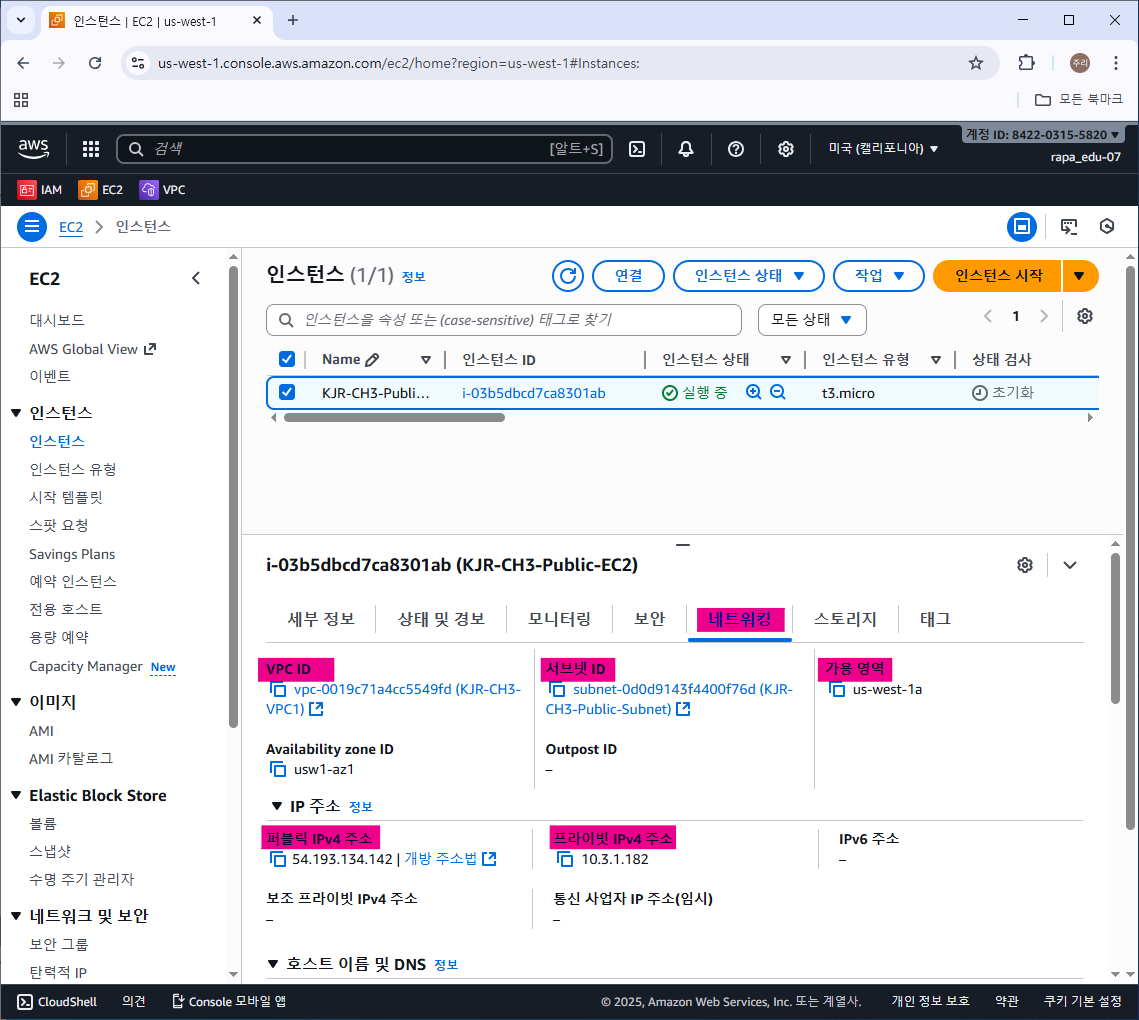Collapse the 호스트 이름 및 DNS section
This screenshot has width=1139, height=1020.
[x=273, y=965]
